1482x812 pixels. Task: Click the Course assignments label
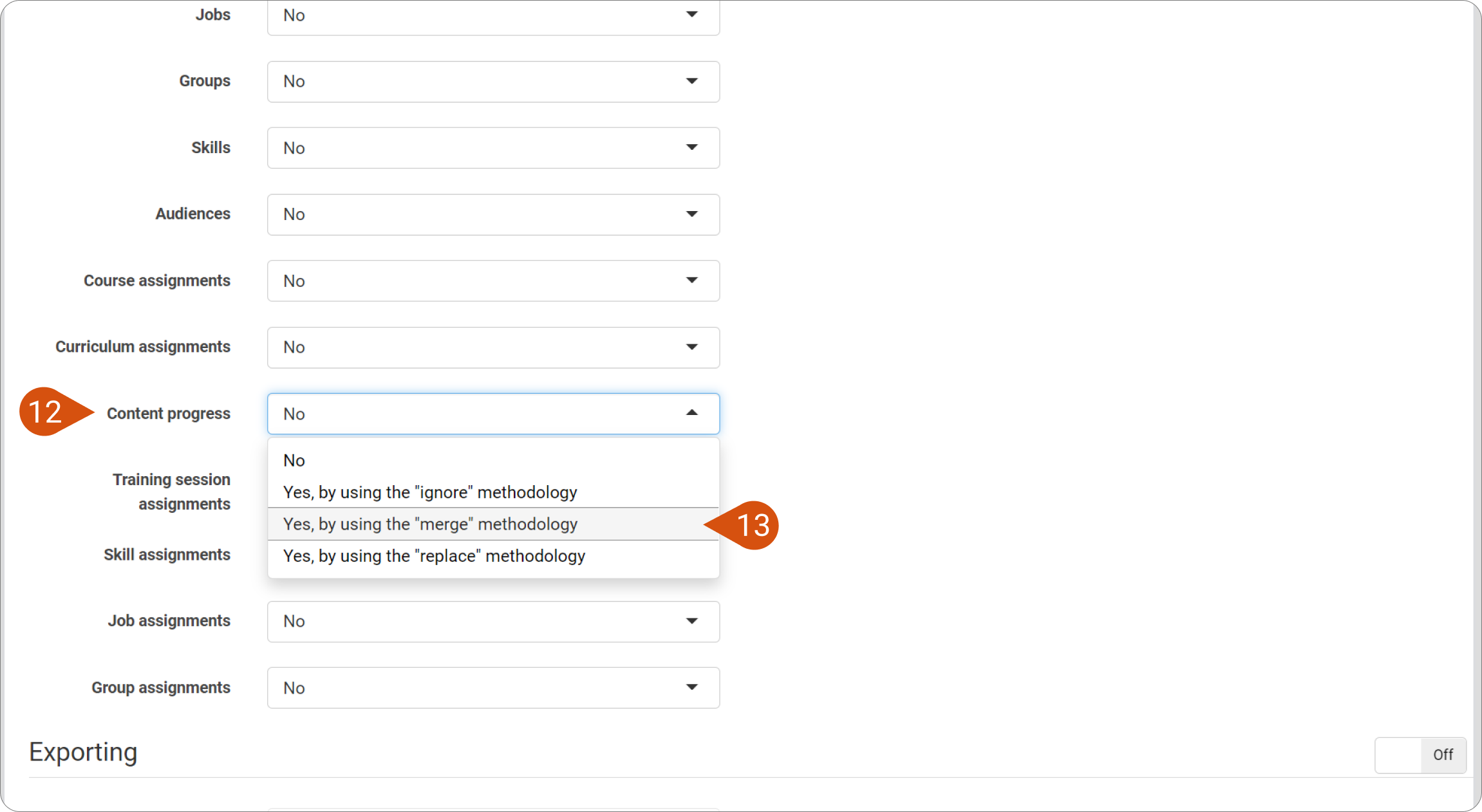click(157, 281)
